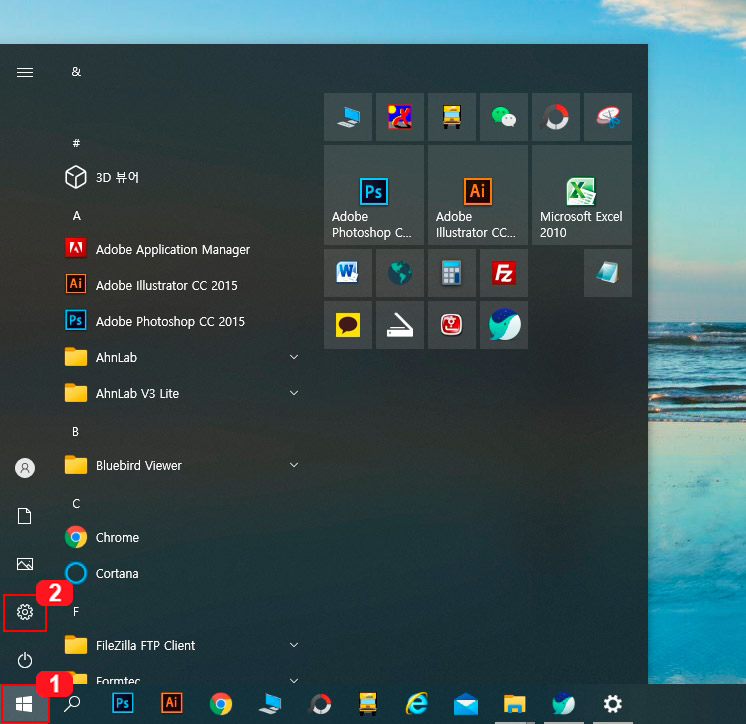Screen dimensions: 746x724
Task: Launch Adobe Photoshop from the pinned tile
Action: (374, 195)
